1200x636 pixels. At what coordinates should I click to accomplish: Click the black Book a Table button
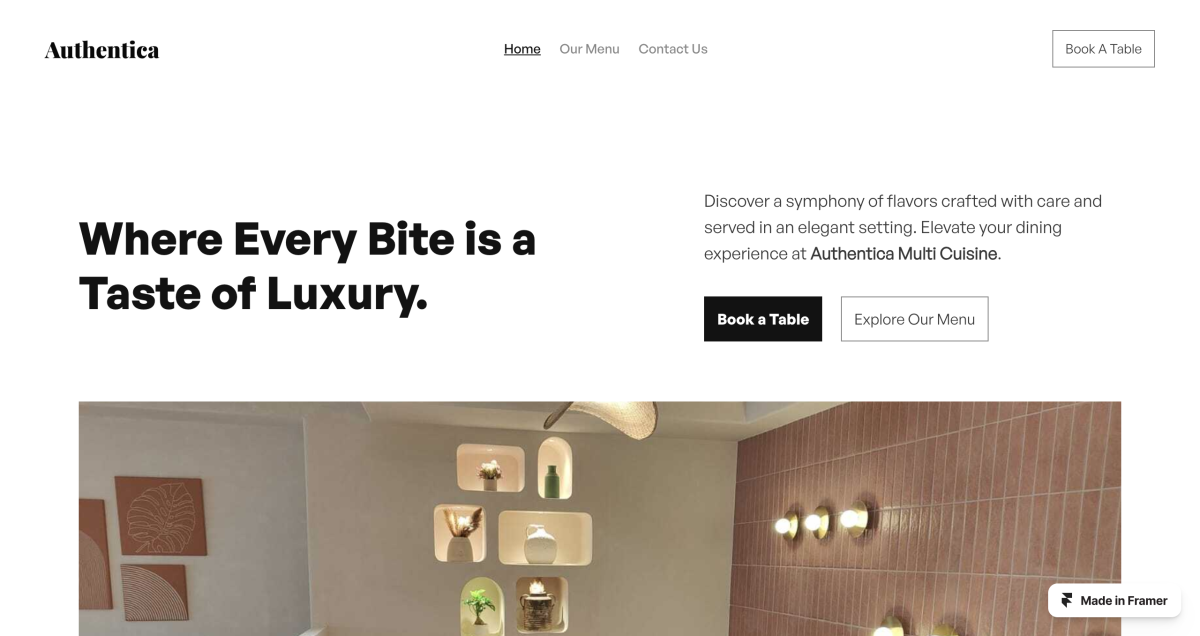point(763,319)
